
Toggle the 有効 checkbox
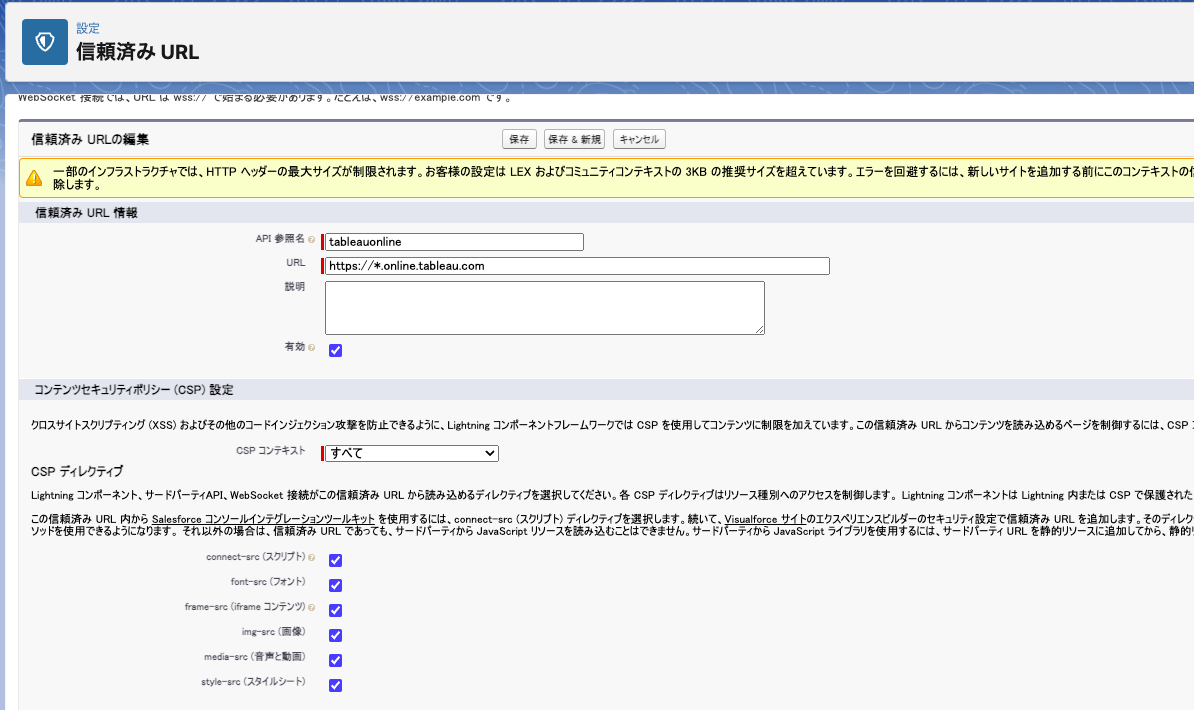[x=335, y=350]
